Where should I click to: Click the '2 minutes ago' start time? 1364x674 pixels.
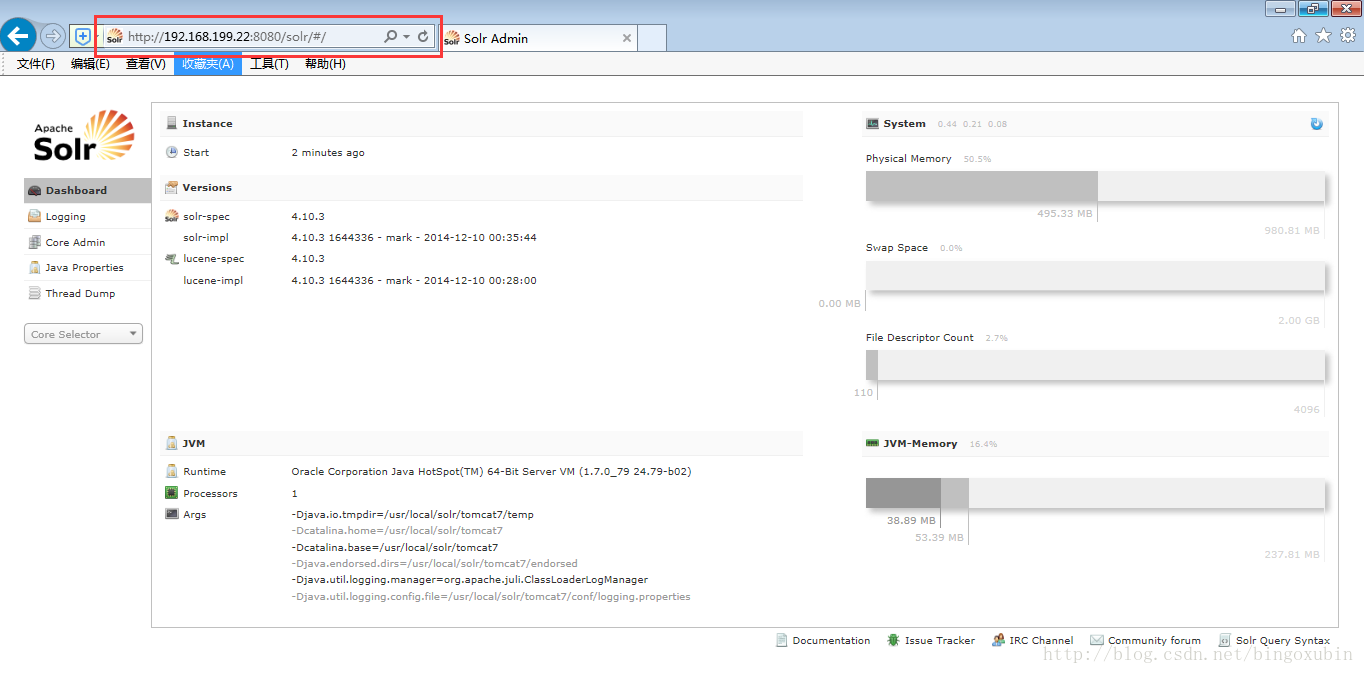click(328, 153)
